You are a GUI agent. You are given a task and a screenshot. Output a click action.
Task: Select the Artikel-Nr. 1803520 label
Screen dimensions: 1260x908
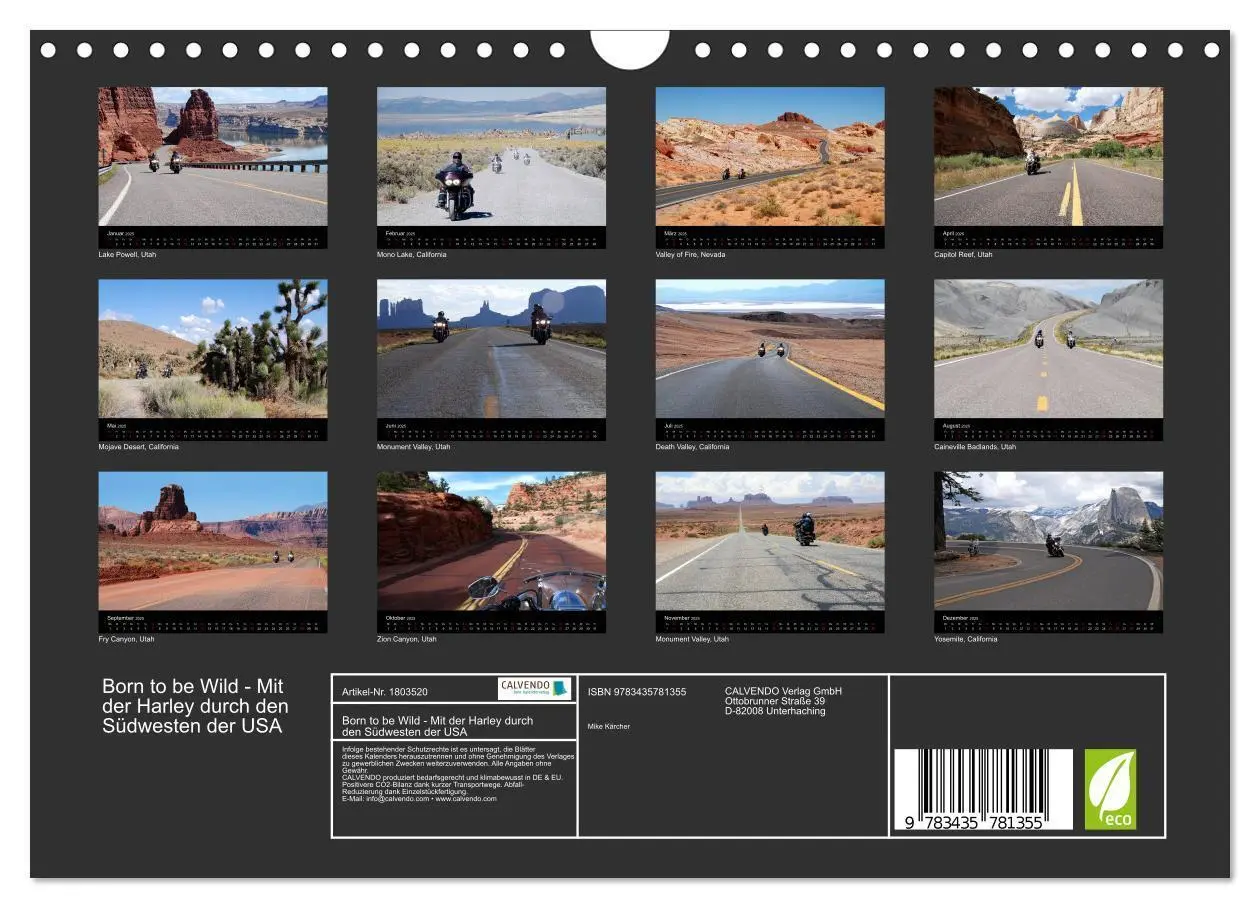point(385,692)
